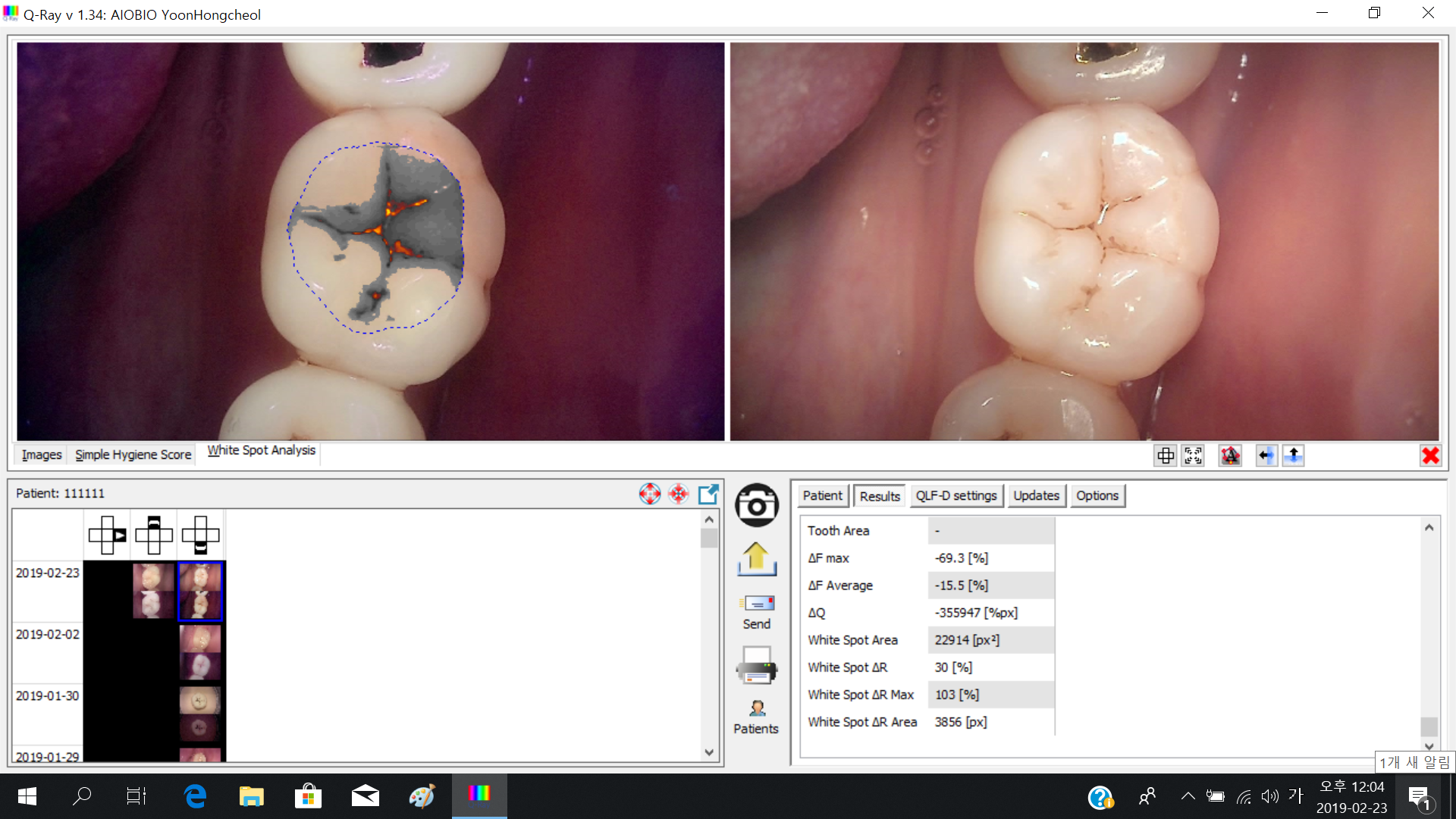
Task: Click the White Spot ΔR Max value 103
Action: pos(957,695)
